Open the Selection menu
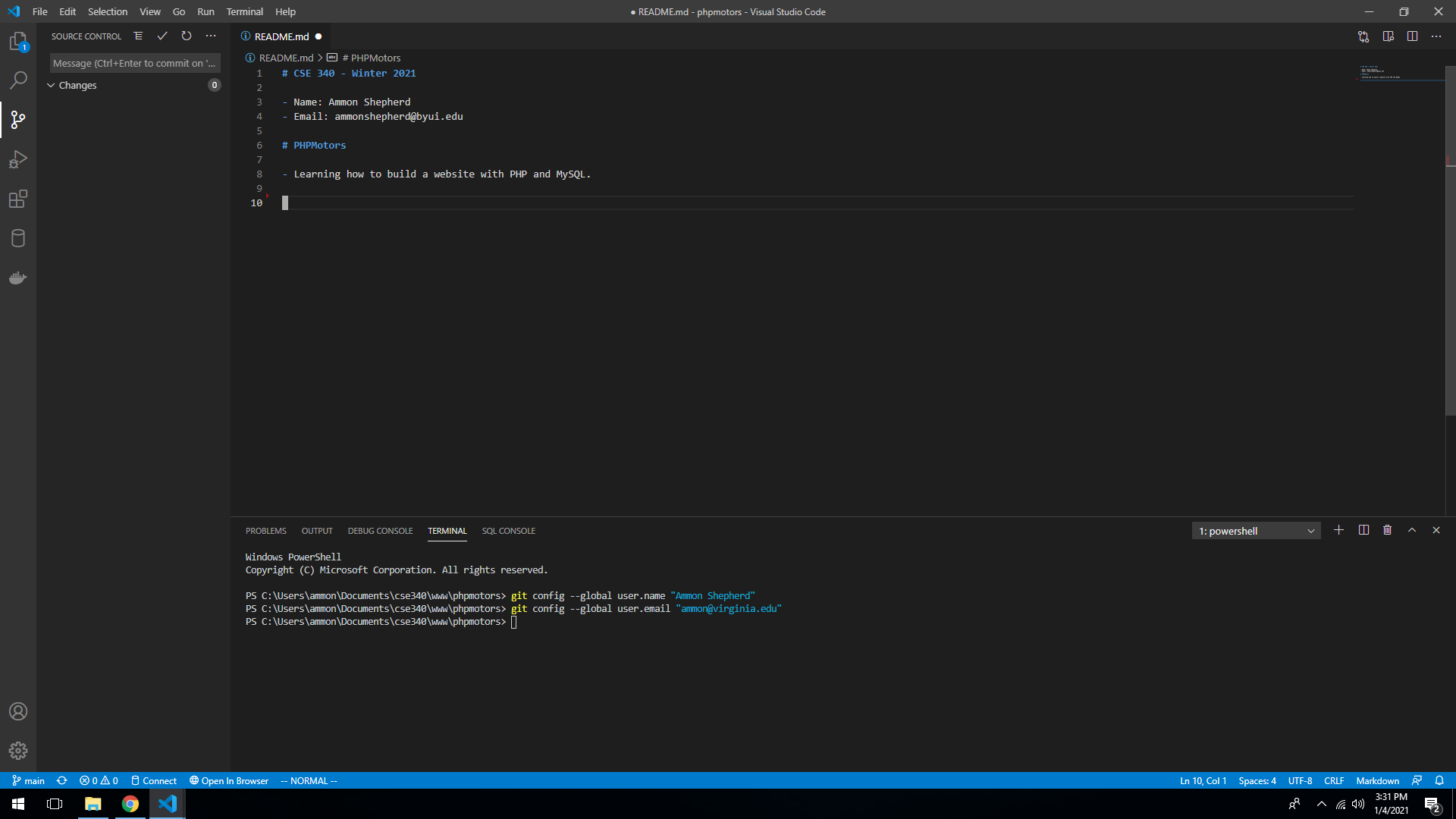The height and width of the screenshot is (819, 1456). tap(108, 11)
